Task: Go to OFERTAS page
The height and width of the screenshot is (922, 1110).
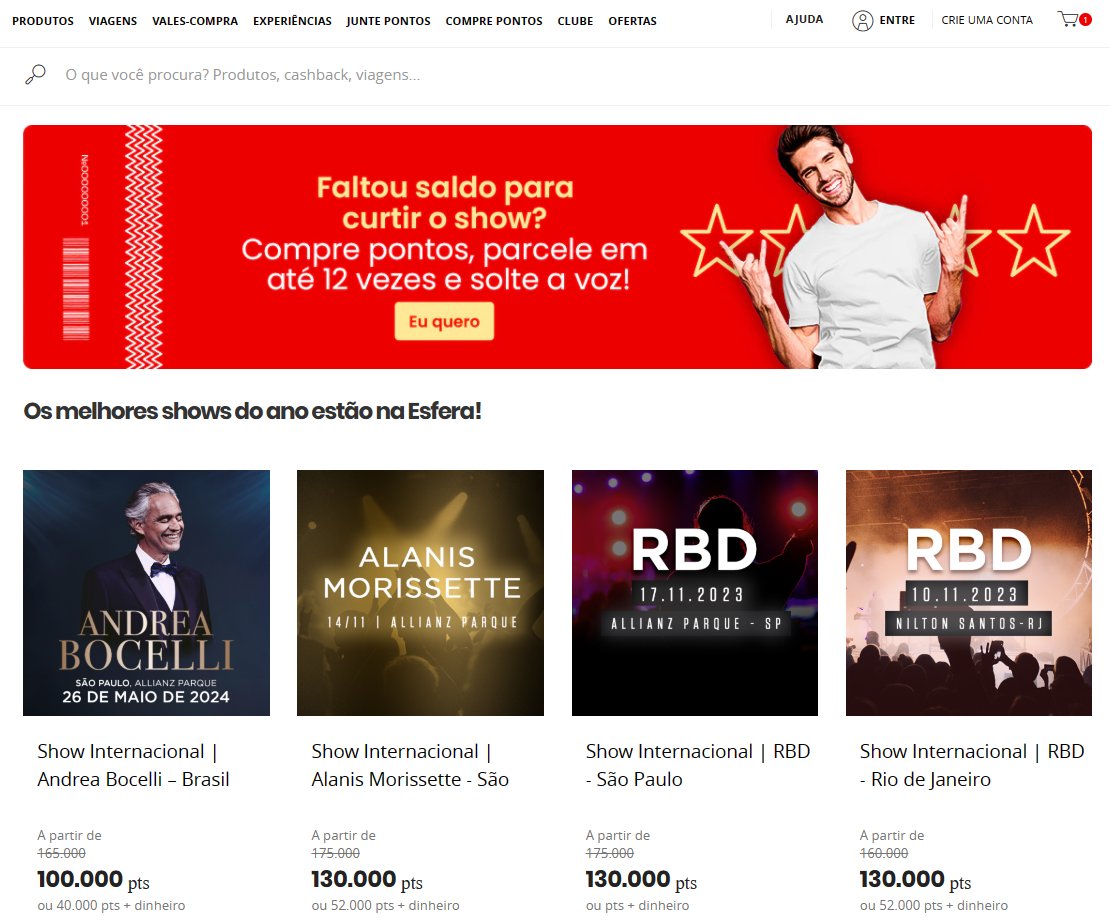Action: coord(633,21)
